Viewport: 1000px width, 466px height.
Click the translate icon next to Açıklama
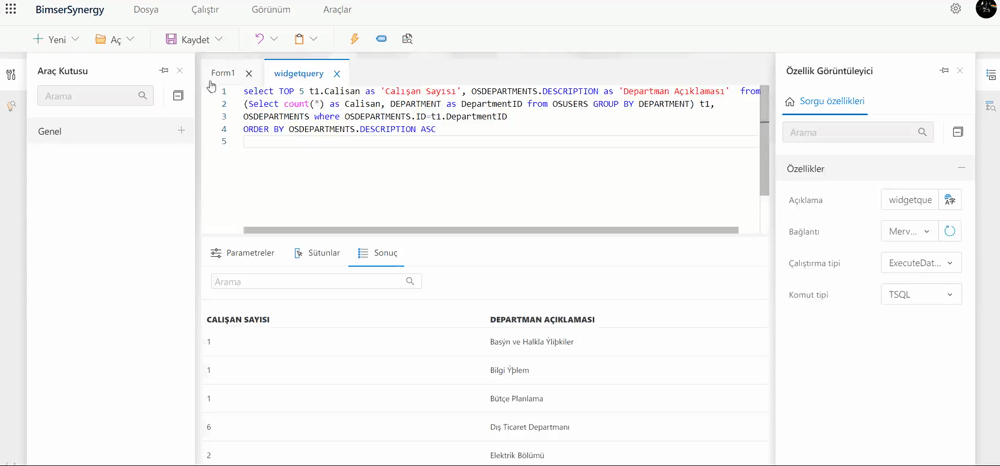click(950, 200)
